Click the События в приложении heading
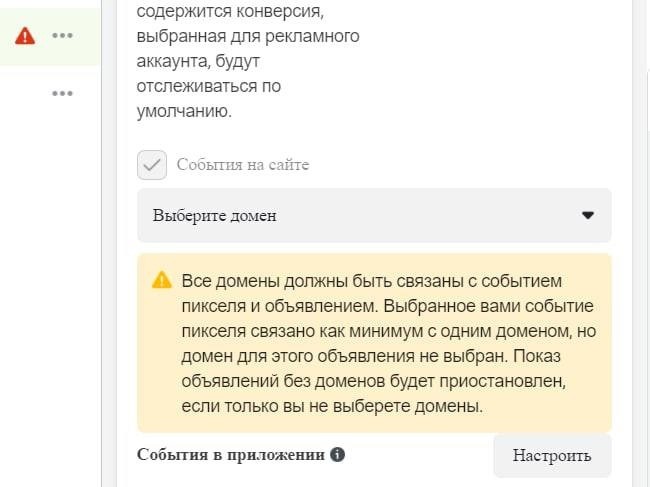 pyautogui.click(x=231, y=455)
